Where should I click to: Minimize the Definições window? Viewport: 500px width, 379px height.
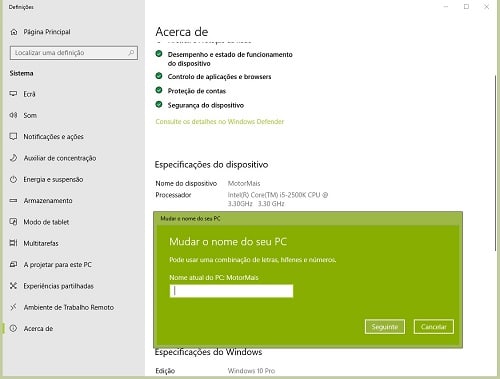click(446, 7)
